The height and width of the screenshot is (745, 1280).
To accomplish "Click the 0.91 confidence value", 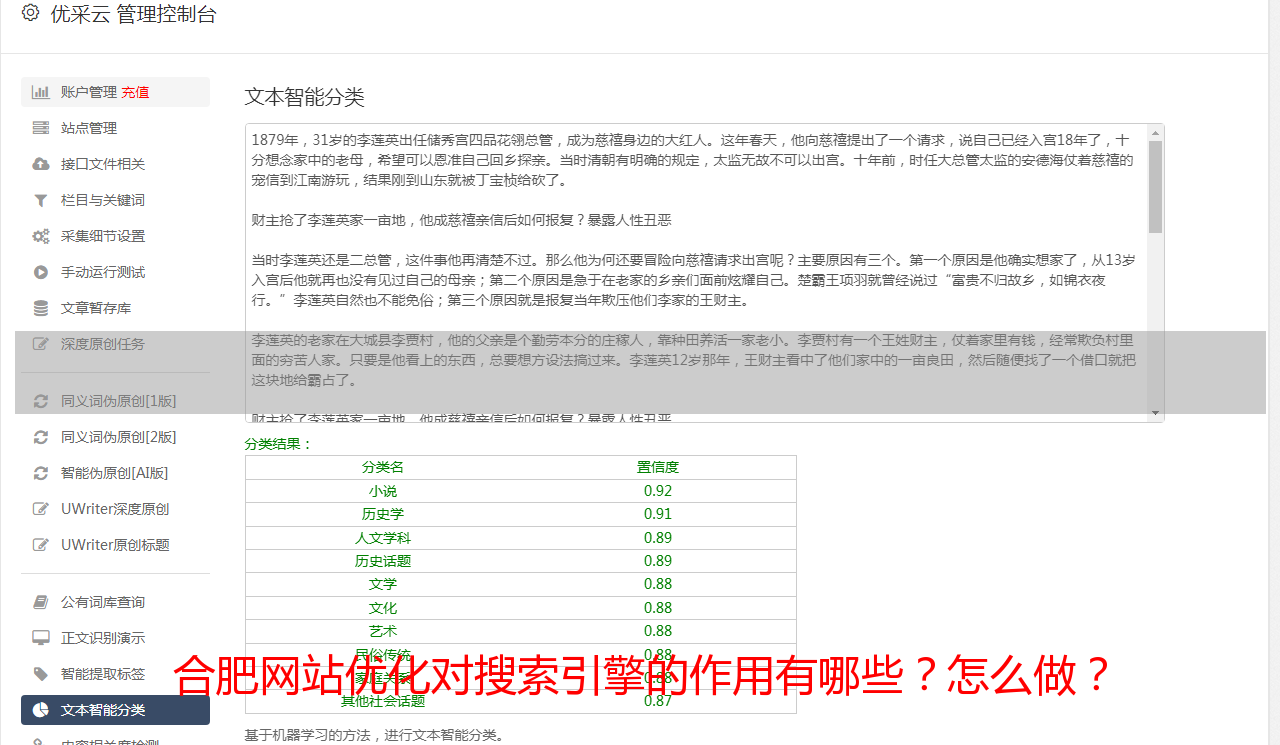I will tap(658, 514).
